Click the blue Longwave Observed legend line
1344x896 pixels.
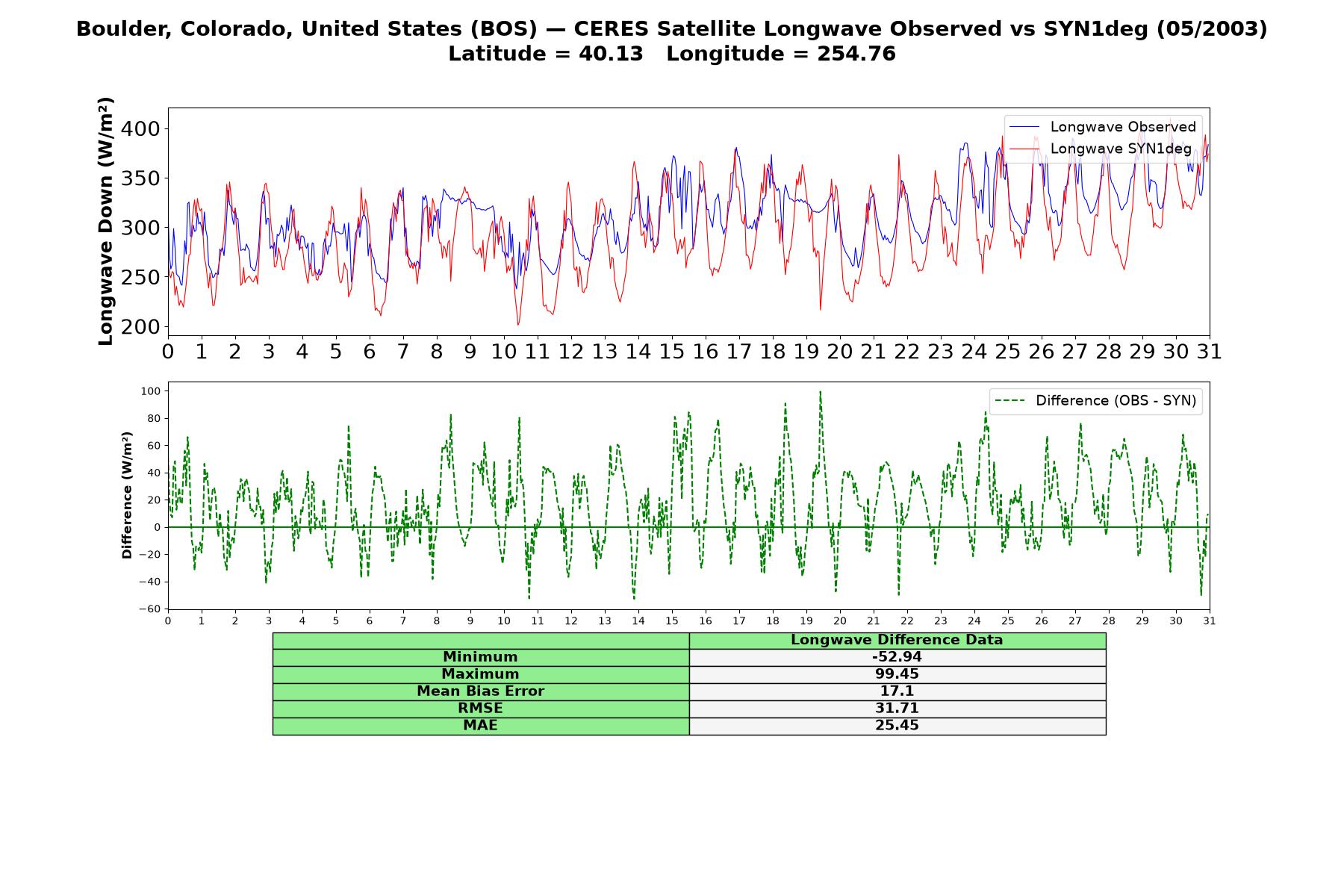point(1024,127)
